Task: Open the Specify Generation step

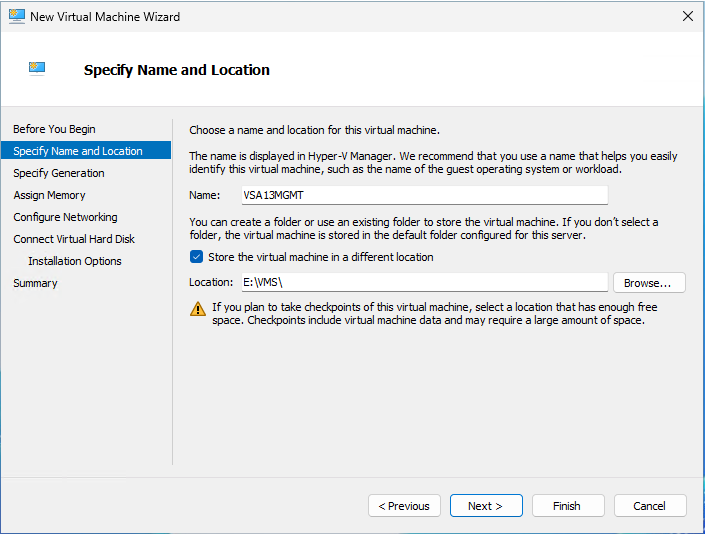Action: point(59,173)
